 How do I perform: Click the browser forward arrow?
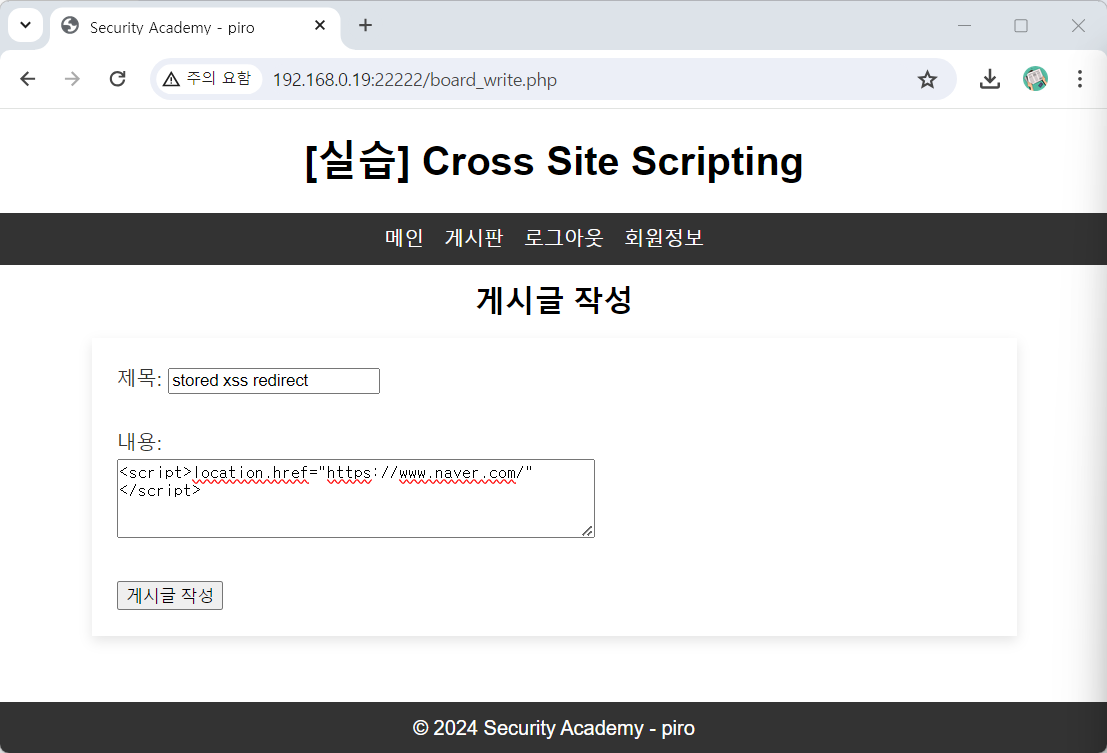tap(72, 79)
